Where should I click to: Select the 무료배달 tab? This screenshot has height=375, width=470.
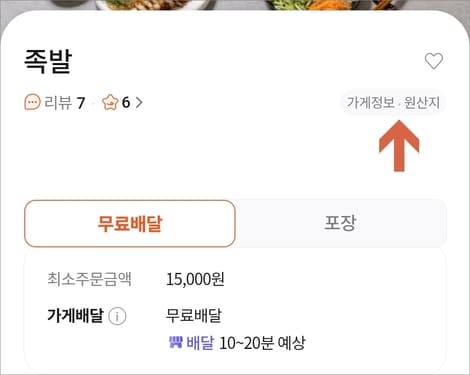[x=130, y=224]
